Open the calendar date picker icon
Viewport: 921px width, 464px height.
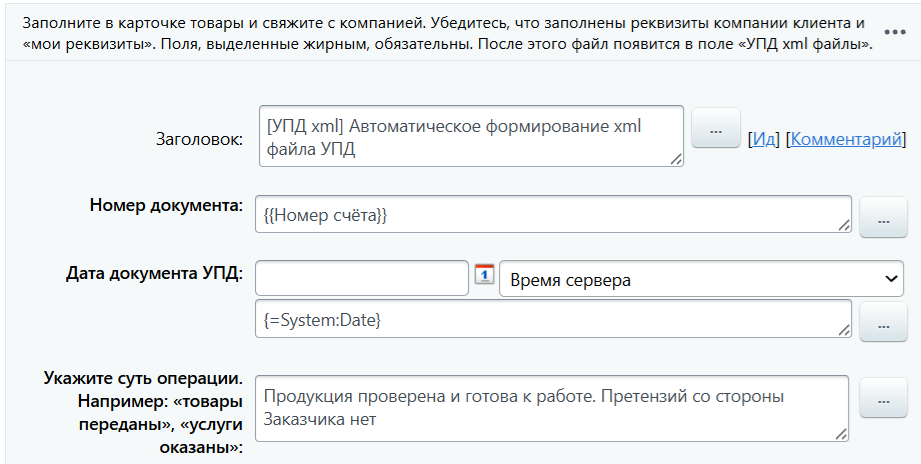[484, 275]
